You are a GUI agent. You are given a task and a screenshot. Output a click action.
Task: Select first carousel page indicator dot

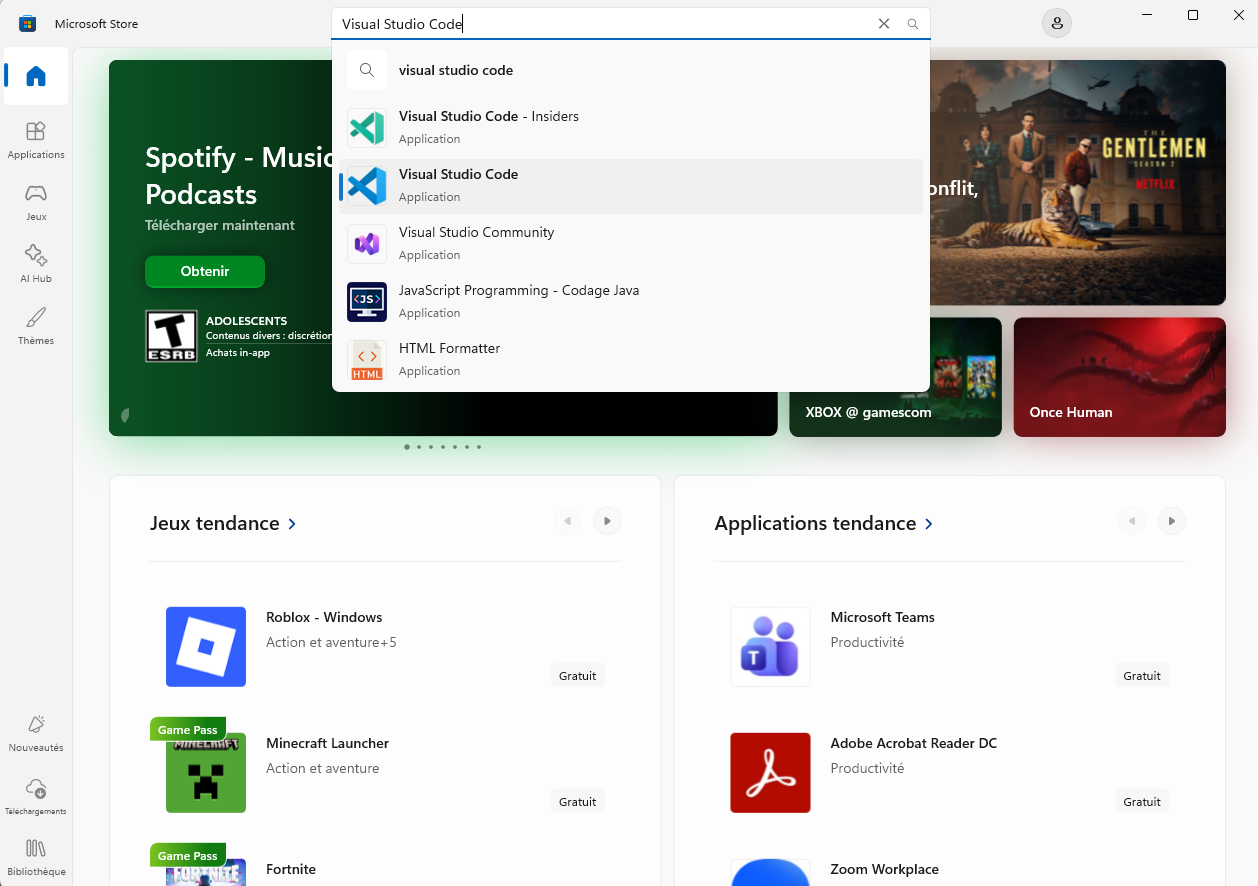407,447
